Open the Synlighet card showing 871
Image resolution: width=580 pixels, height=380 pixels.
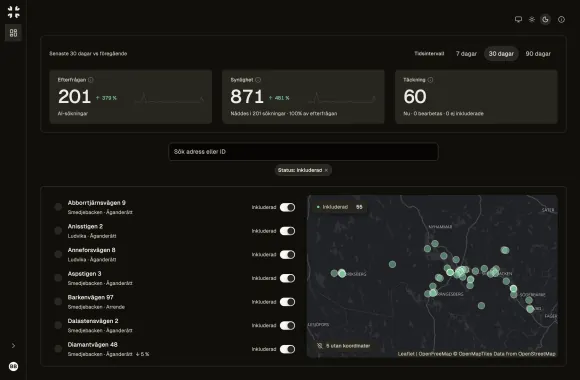303,97
